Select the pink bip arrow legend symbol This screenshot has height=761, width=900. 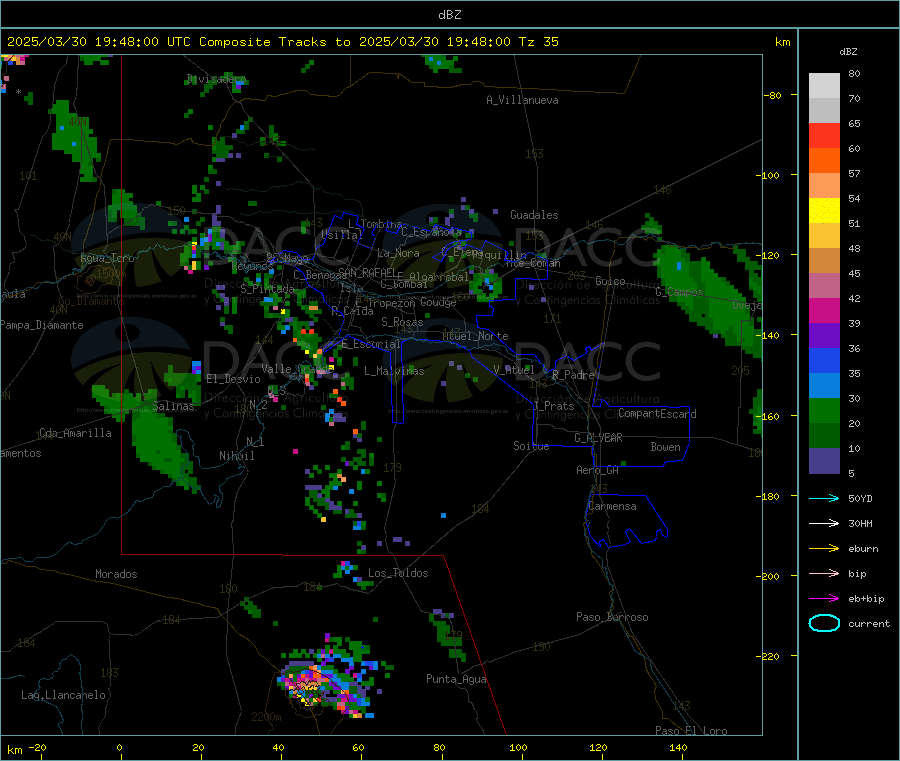point(824,573)
